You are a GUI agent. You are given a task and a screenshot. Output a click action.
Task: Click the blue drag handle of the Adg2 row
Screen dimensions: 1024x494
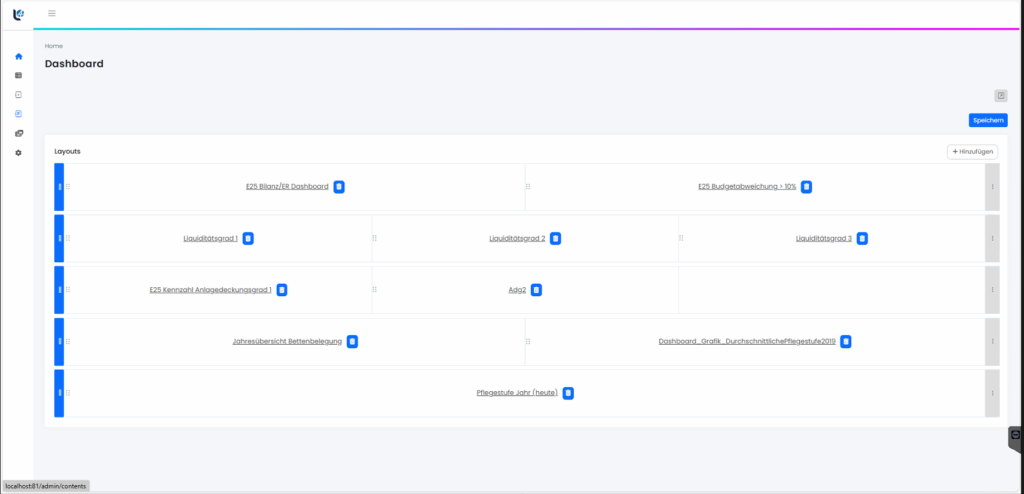[x=59, y=290]
